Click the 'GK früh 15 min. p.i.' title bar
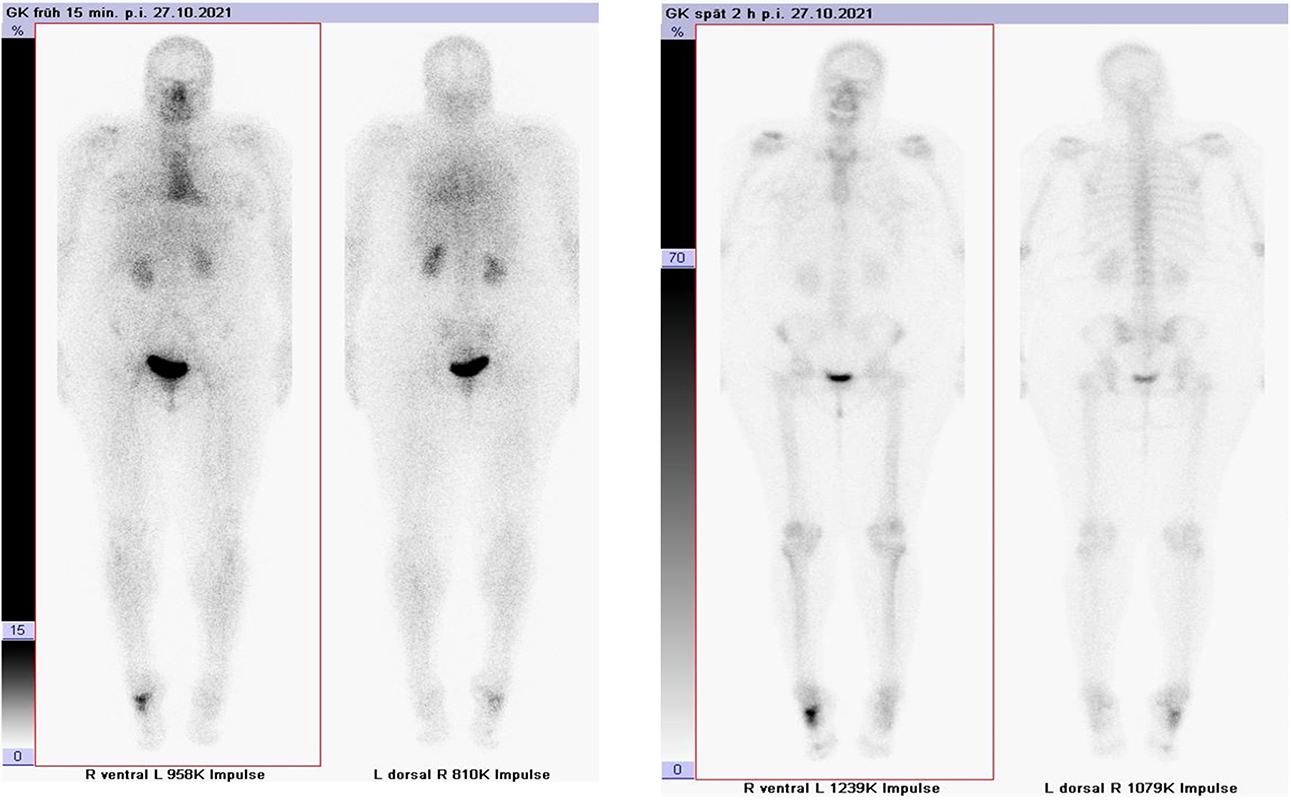 tap(300, 12)
